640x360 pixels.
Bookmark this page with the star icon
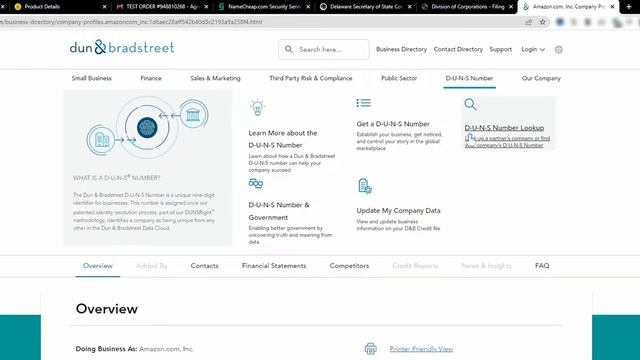click(x=542, y=22)
